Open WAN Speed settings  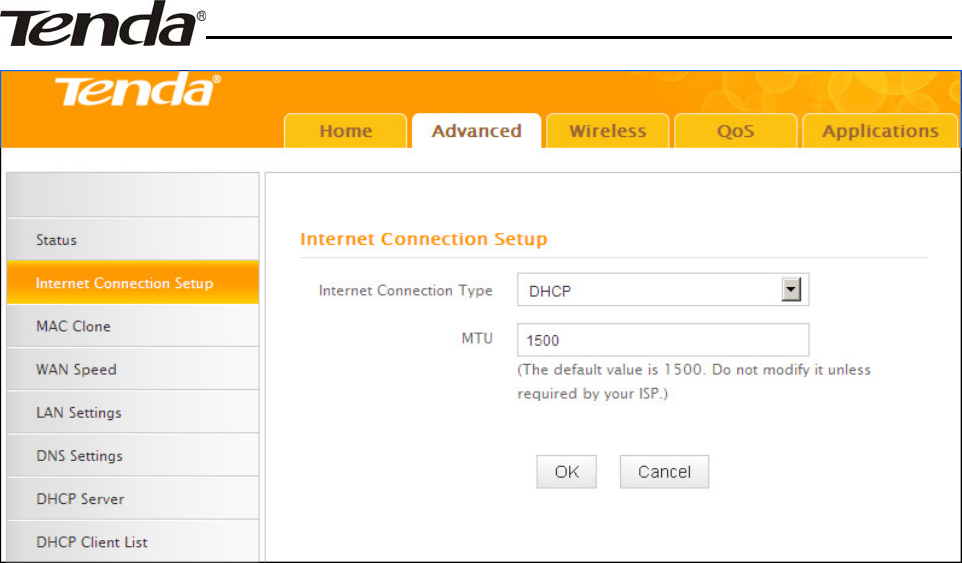click(x=133, y=369)
